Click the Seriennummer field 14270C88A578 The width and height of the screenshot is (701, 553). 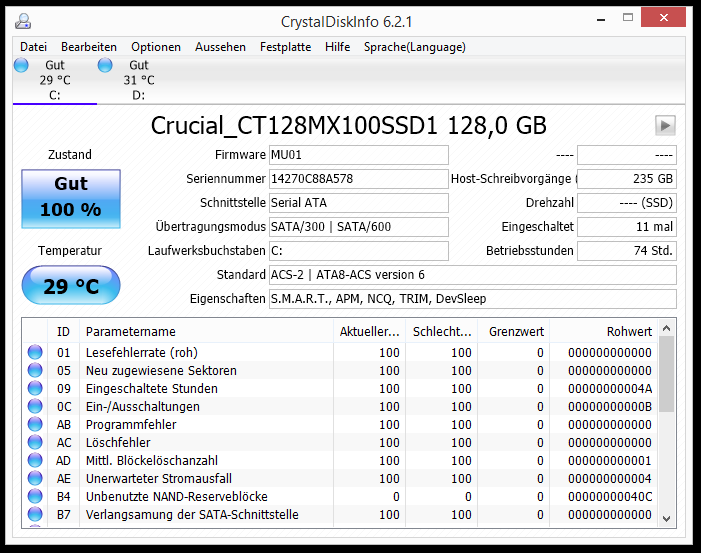[359, 179]
